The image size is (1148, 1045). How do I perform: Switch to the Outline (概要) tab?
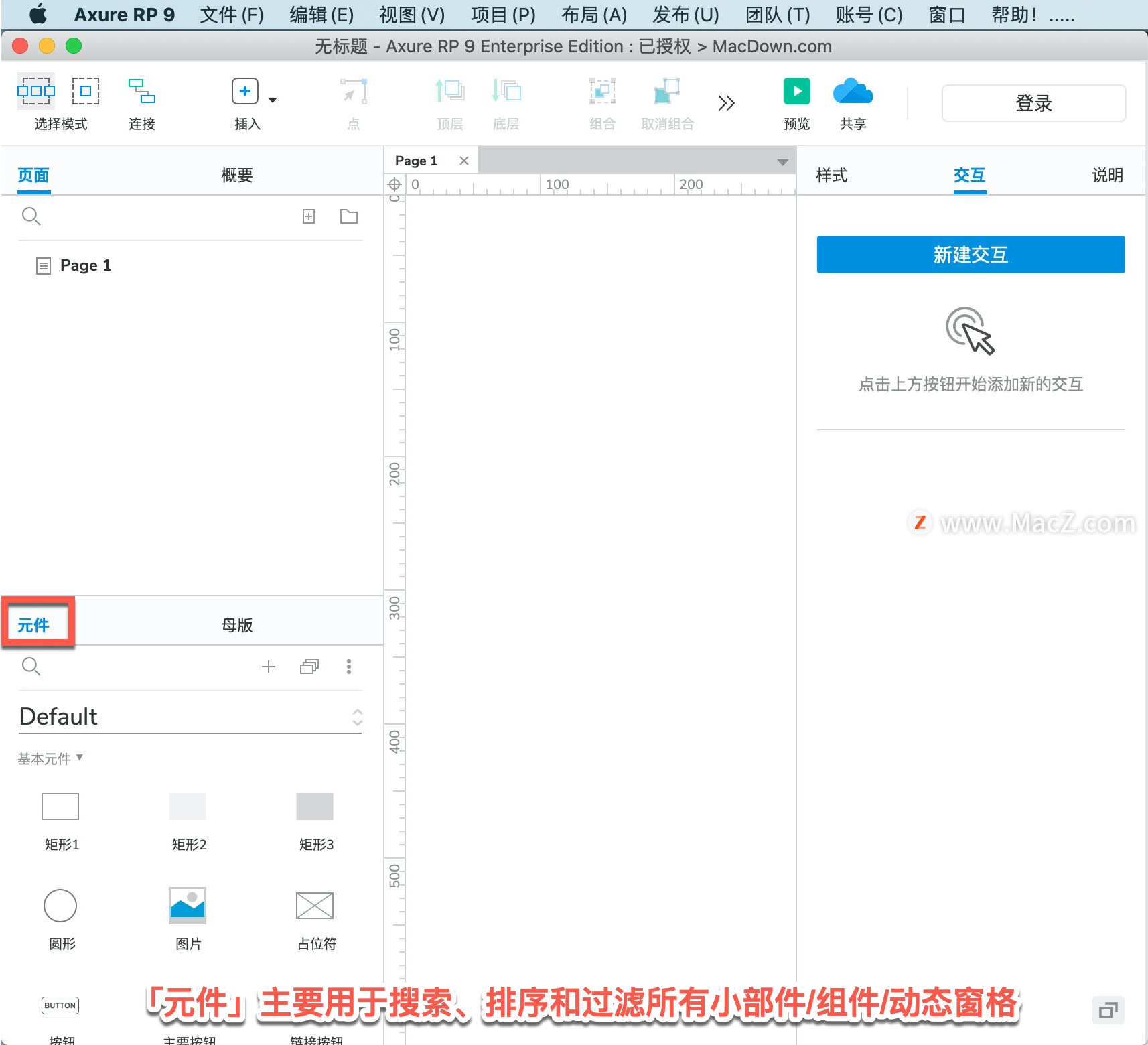[237, 176]
